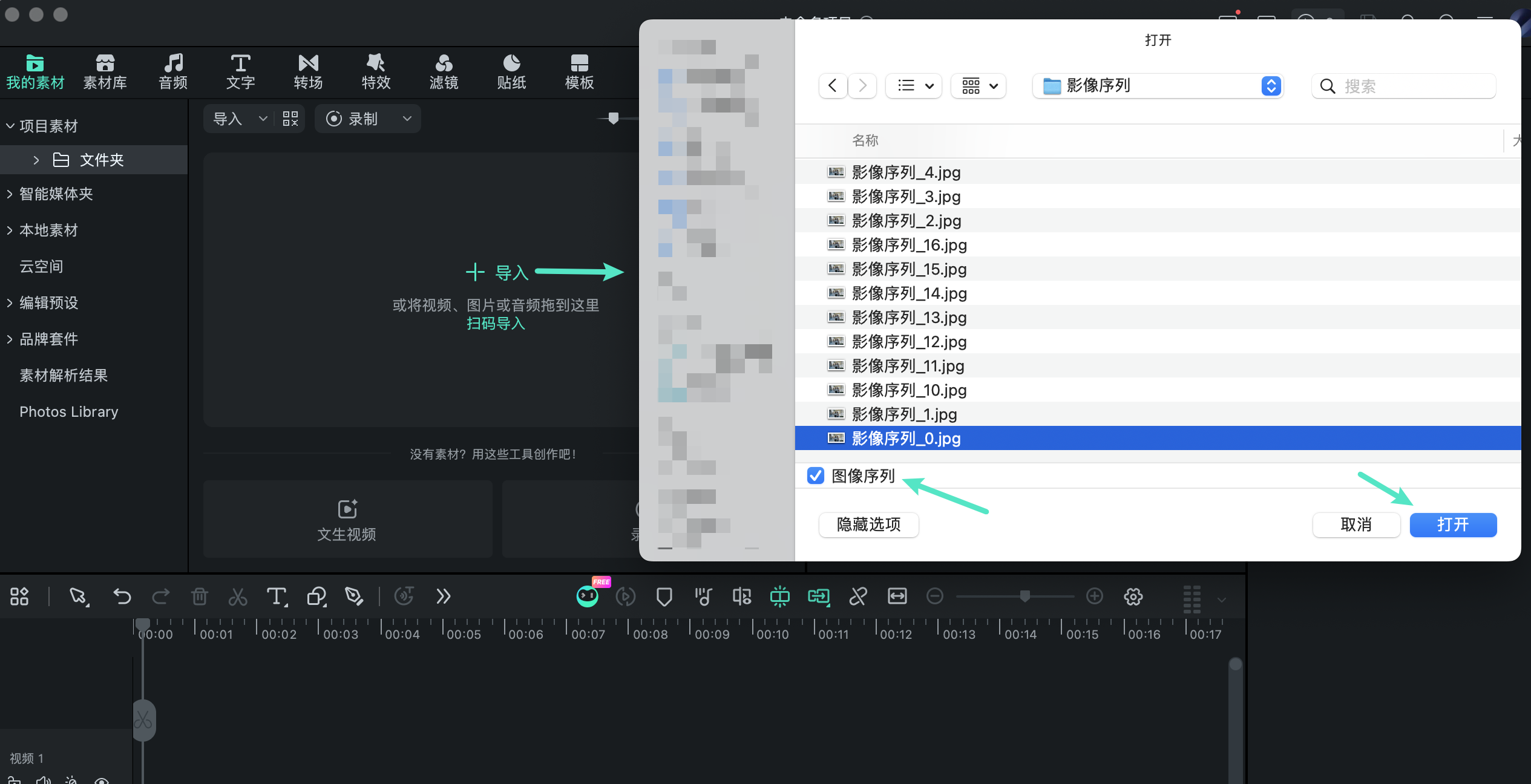Open the 导入 dropdown arrow
Image resolution: width=1531 pixels, height=784 pixels.
tap(263, 119)
